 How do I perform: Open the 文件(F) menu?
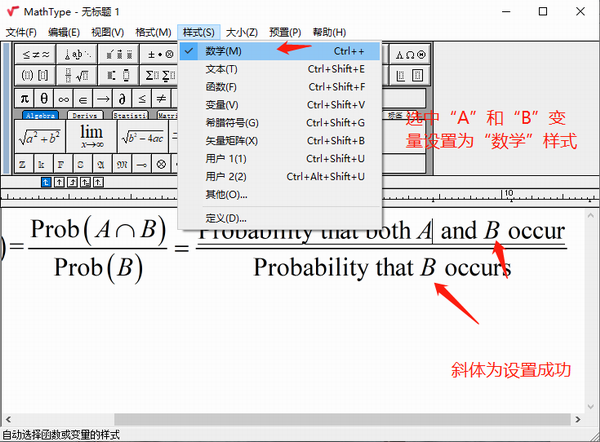coord(21,32)
